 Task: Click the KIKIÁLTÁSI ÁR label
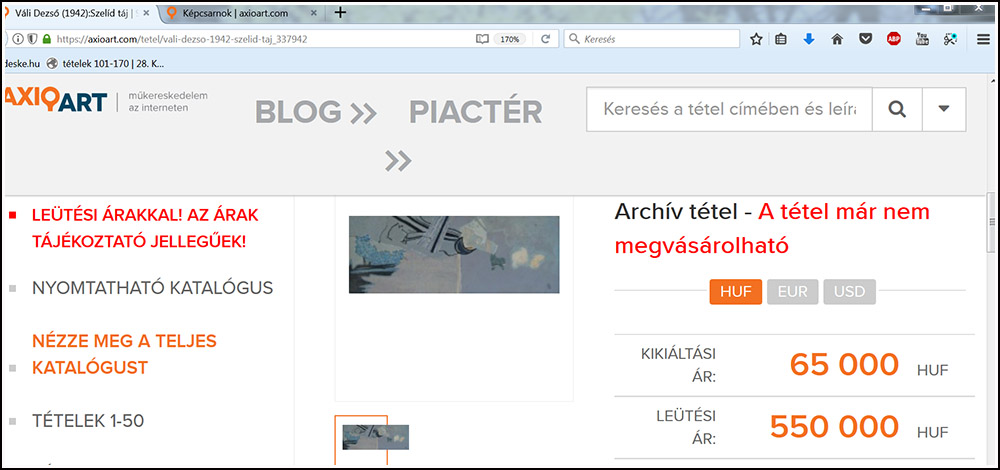tap(679, 365)
